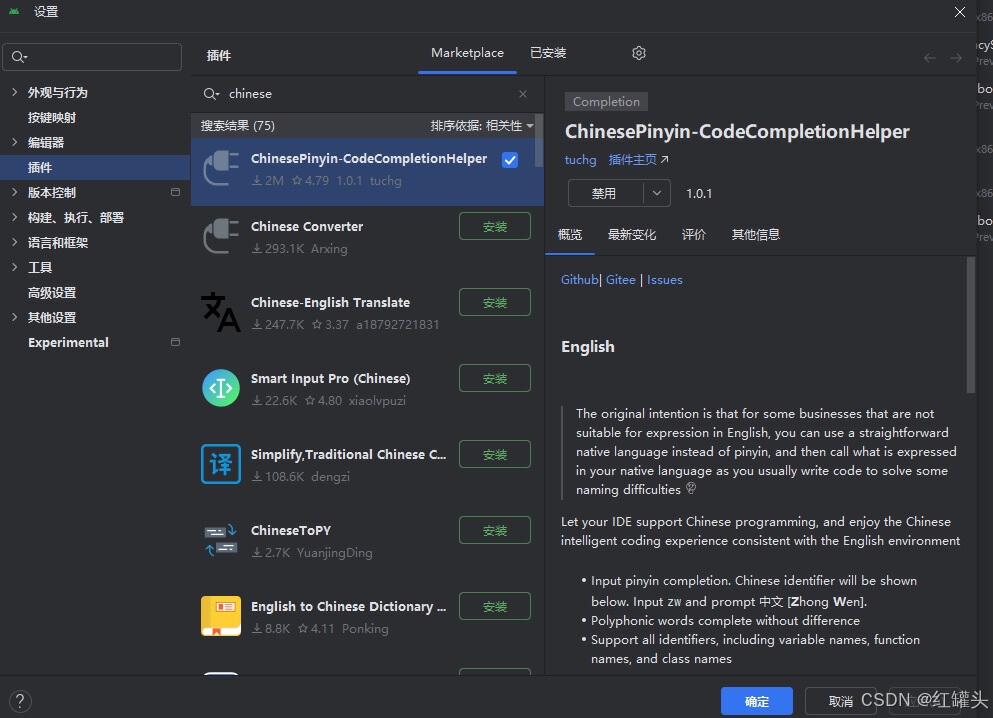The image size is (993, 718).
Task: Click the search magnifier icon in plugin search
Action: coord(210,94)
